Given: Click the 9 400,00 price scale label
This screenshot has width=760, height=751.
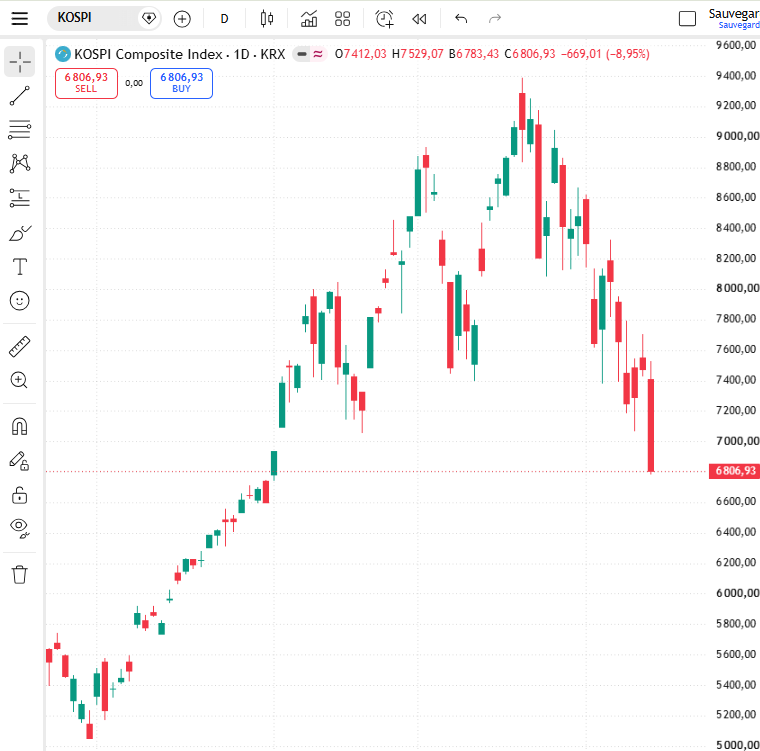Looking at the screenshot, I should (x=736, y=76).
